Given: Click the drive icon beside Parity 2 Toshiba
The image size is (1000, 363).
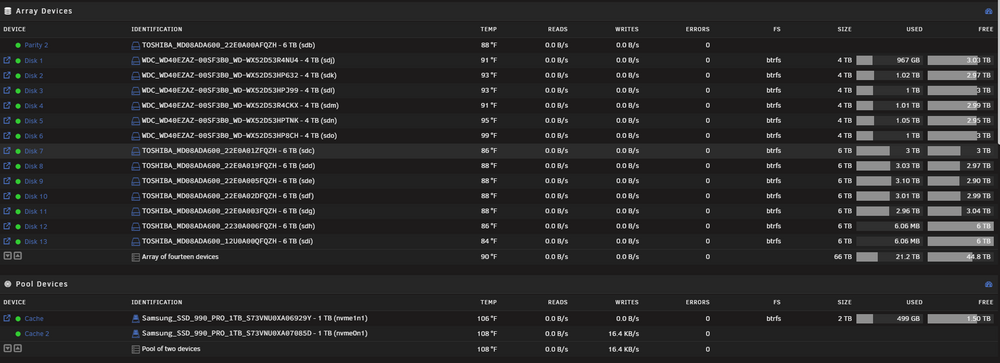Looking at the screenshot, I should pos(135,45).
